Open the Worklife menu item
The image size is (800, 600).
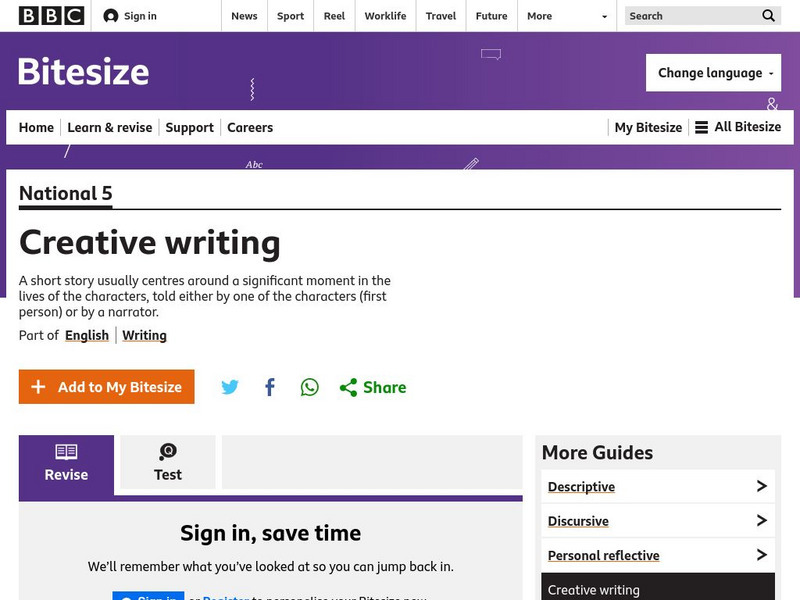click(x=385, y=16)
